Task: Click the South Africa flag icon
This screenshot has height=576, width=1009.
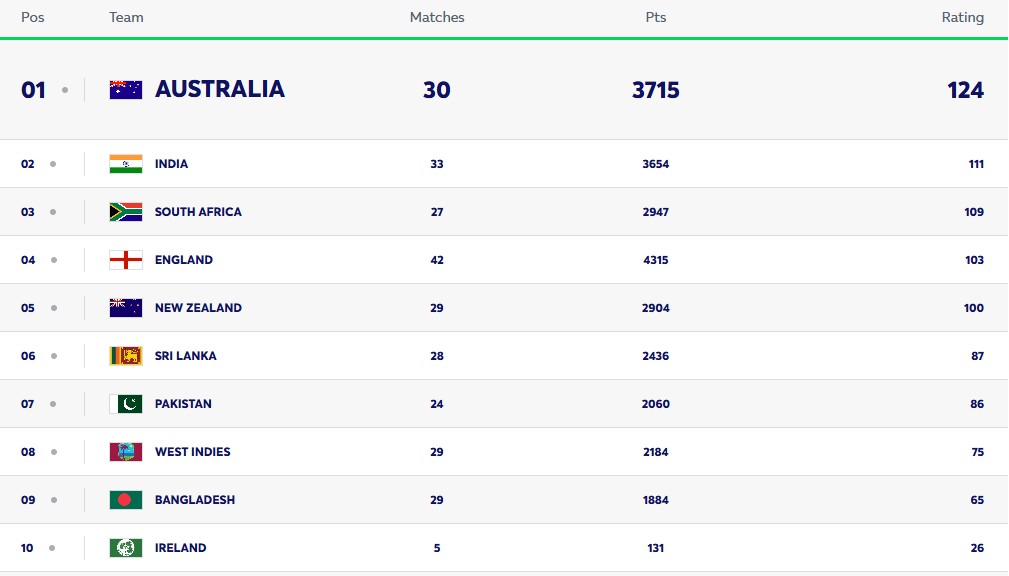Action: pyautogui.click(x=126, y=212)
